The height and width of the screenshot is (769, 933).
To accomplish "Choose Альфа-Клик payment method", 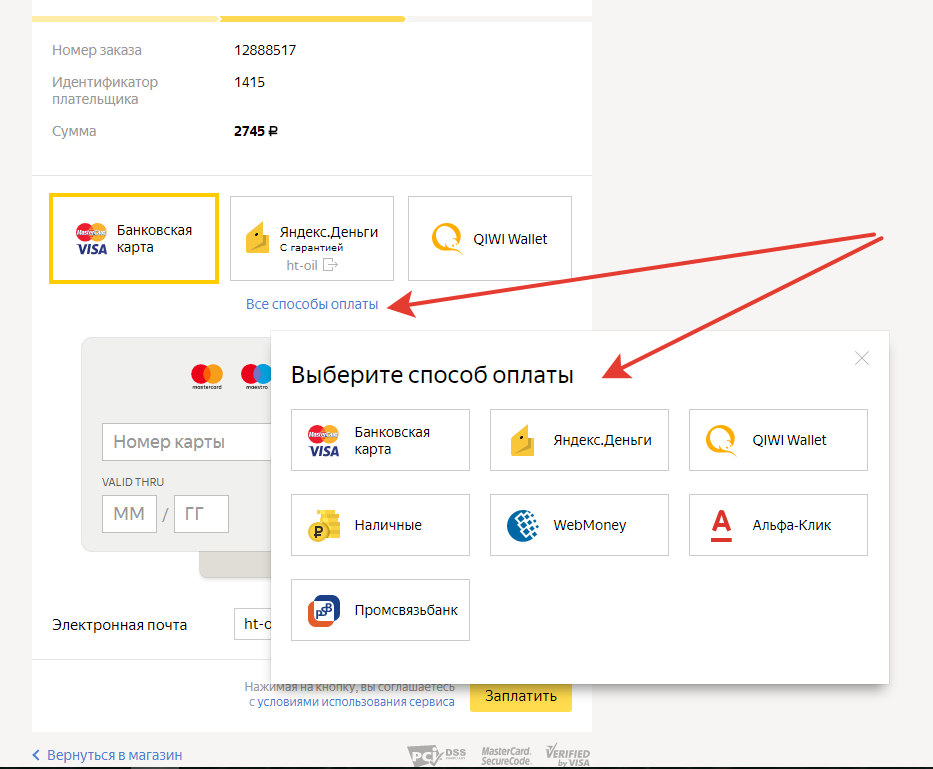I will coord(778,525).
